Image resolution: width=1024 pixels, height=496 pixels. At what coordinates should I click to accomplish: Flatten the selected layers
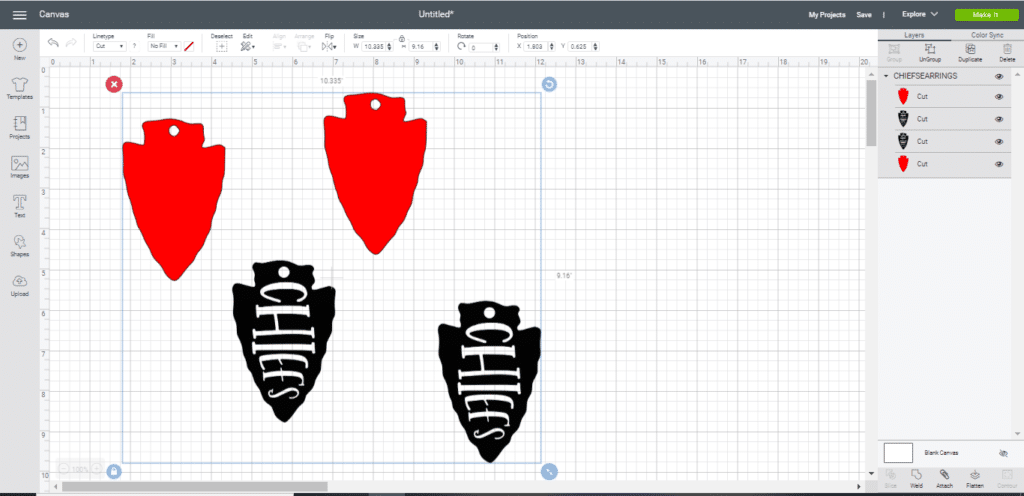tap(974, 477)
